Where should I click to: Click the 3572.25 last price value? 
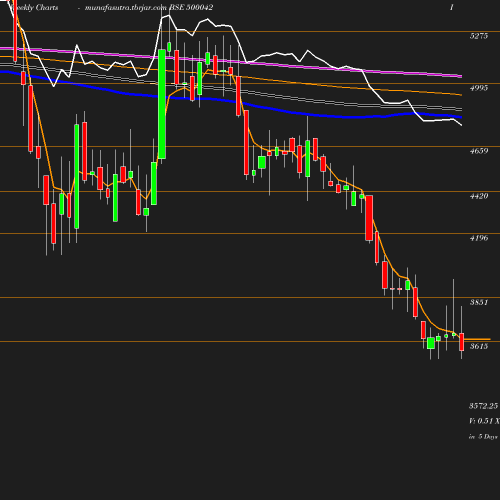(483, 406)
